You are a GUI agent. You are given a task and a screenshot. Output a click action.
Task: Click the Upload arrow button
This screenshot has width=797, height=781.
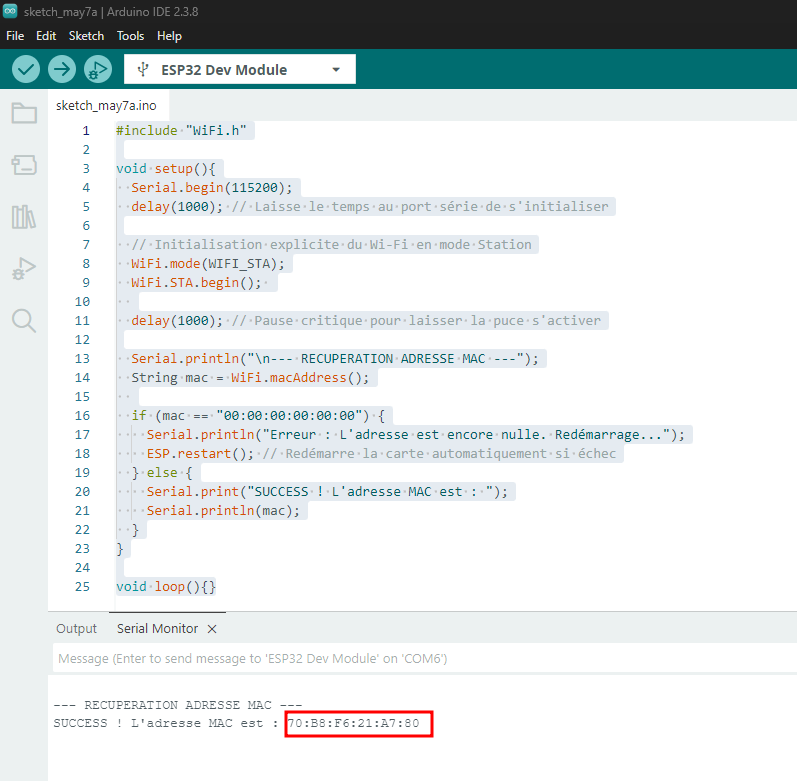tap(62, 69)
